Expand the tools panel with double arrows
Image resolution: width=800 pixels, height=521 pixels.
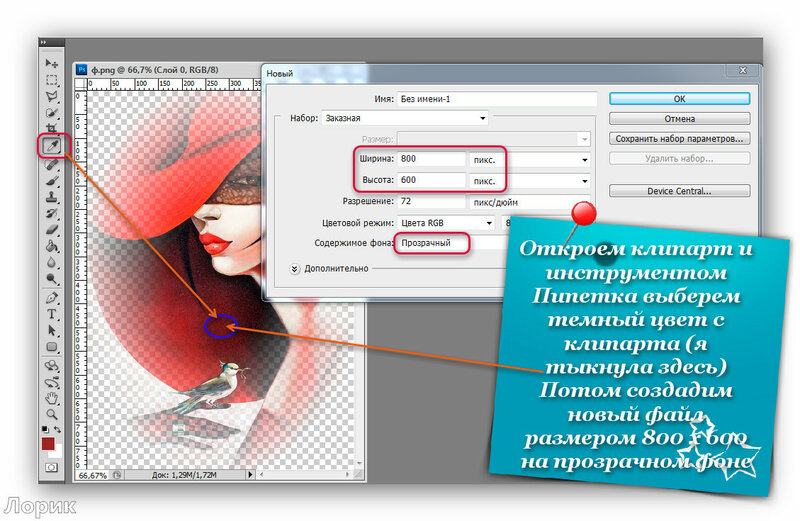(x=43, y=42)
